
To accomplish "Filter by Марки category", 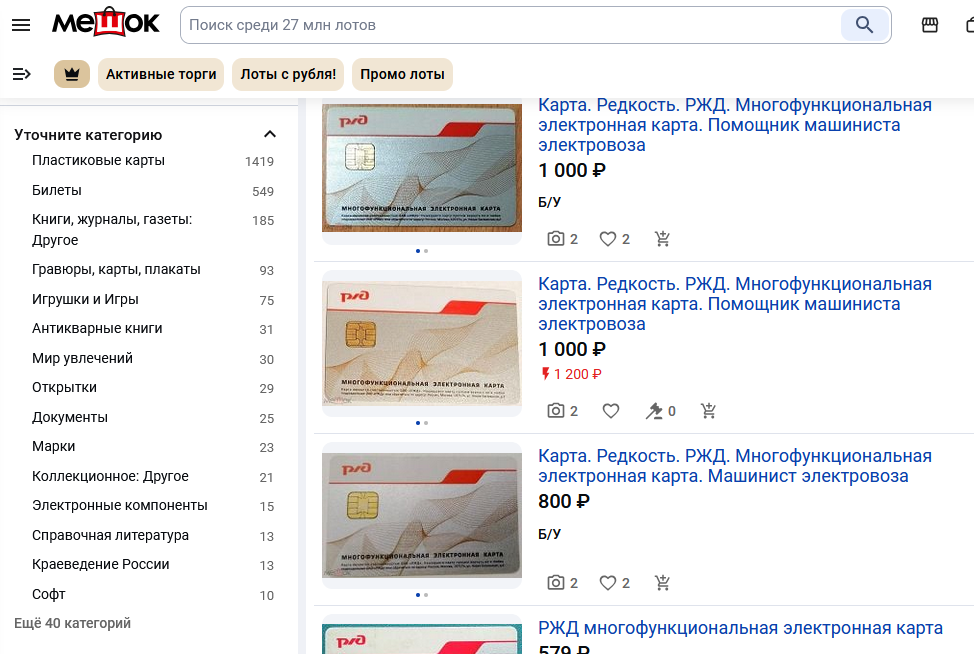I will click(53, 447).
